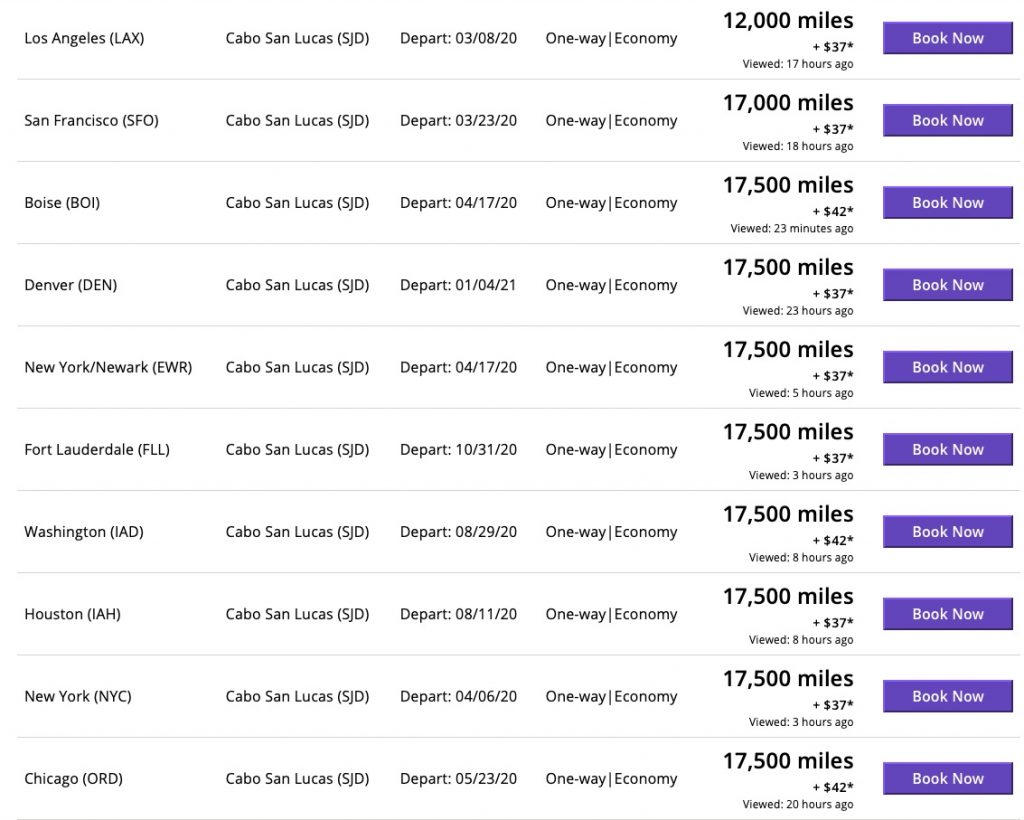Click the Fort Lauderdale (FLL) origin label
This screenshot has width=1024, height=820.
[97, 450]
